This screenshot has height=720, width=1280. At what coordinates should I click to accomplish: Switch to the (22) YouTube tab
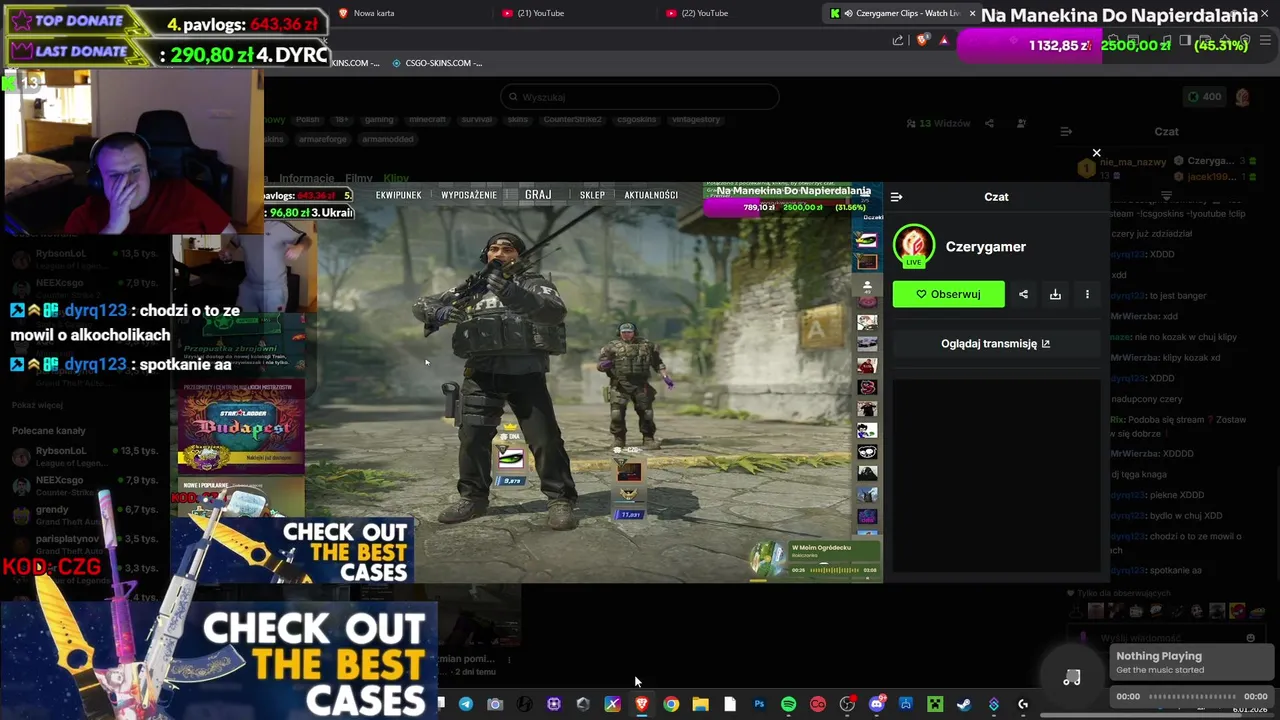(704, 13)
